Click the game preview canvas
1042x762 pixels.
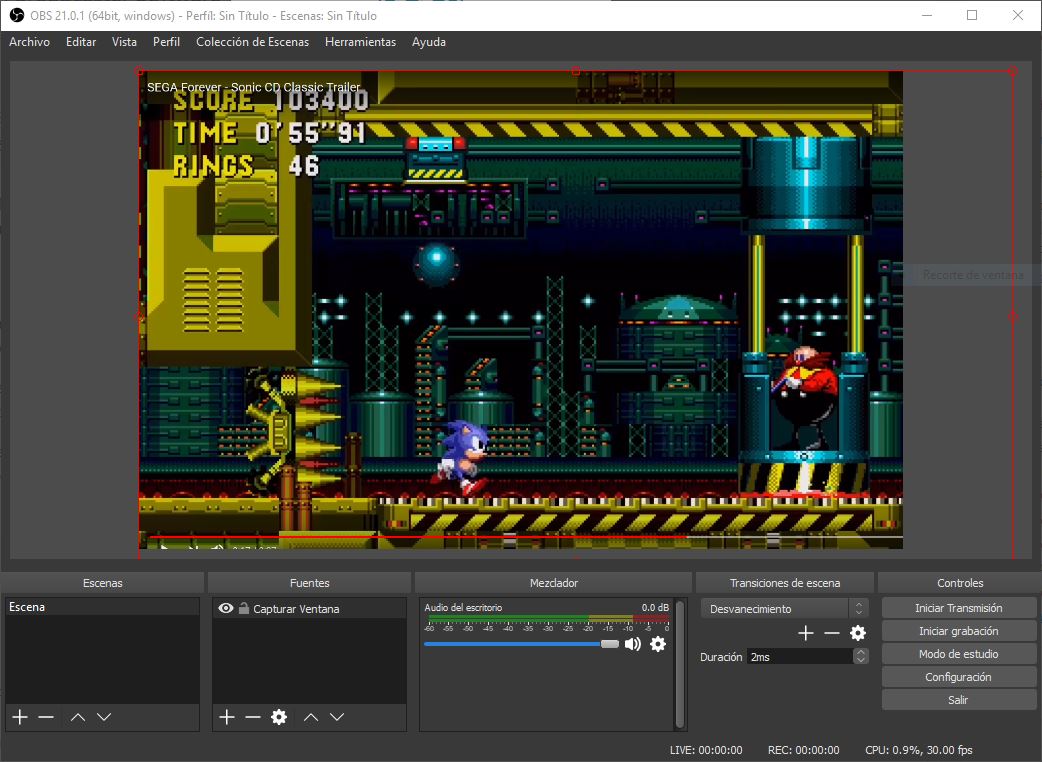click(520, 310)
